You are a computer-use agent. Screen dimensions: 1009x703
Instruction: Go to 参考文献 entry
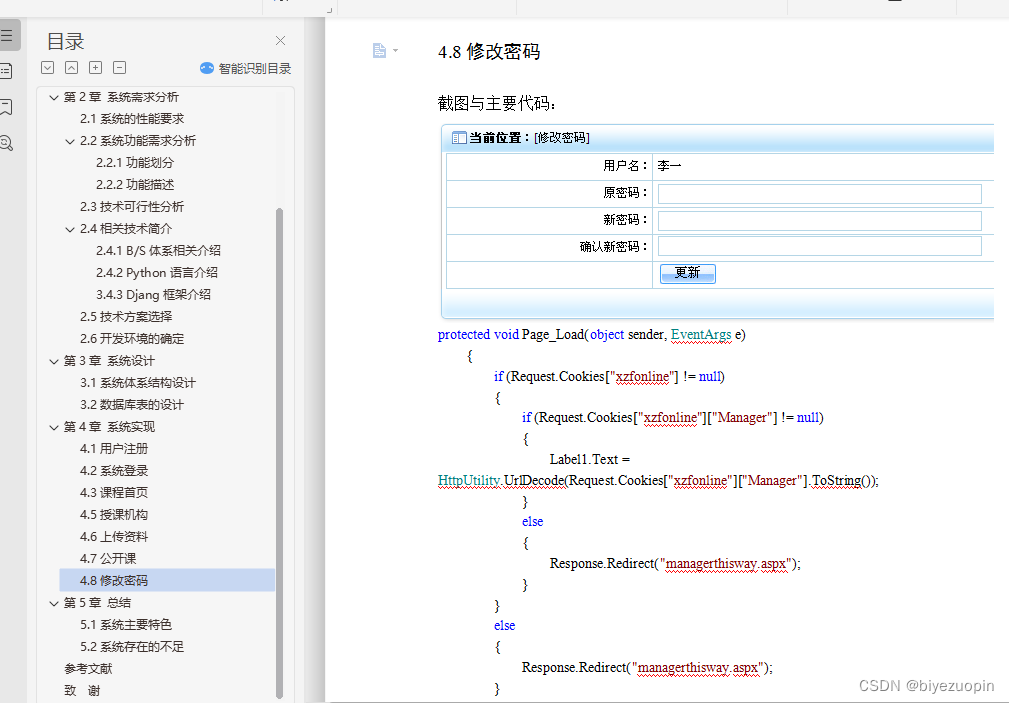pos(88,669)
